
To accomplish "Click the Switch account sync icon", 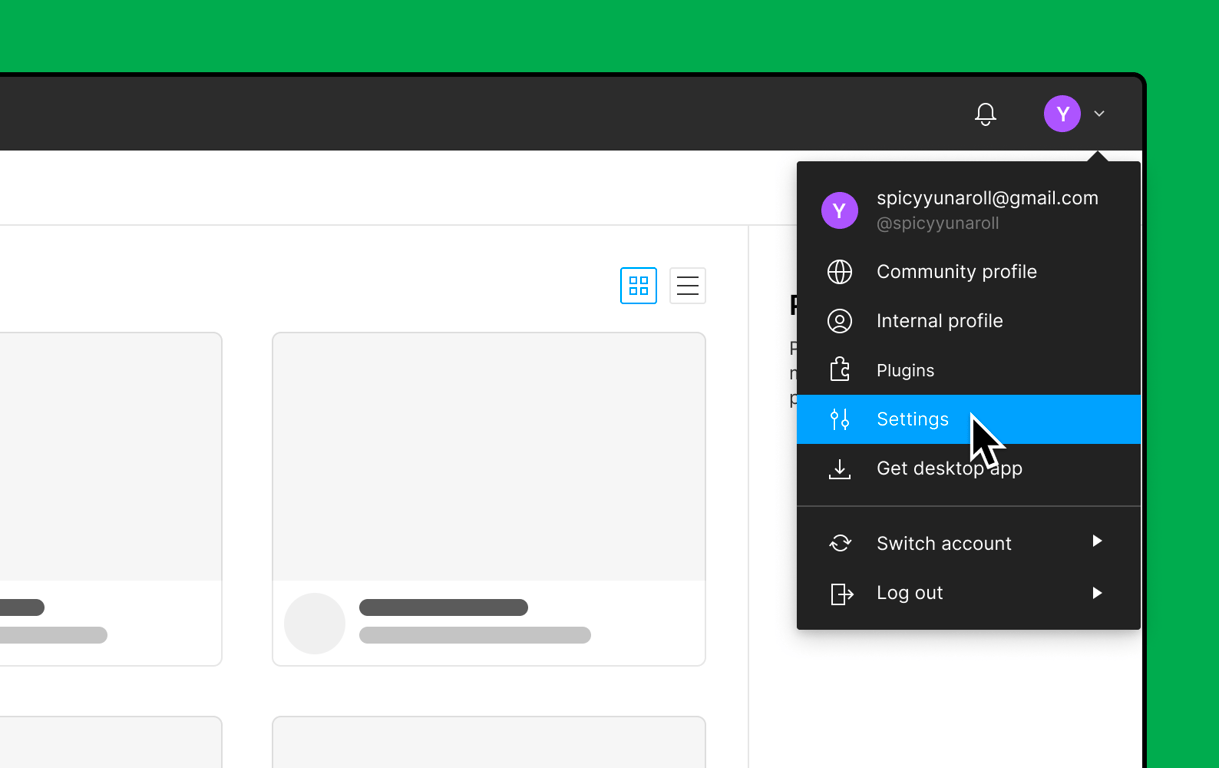I will click(840, 543).
